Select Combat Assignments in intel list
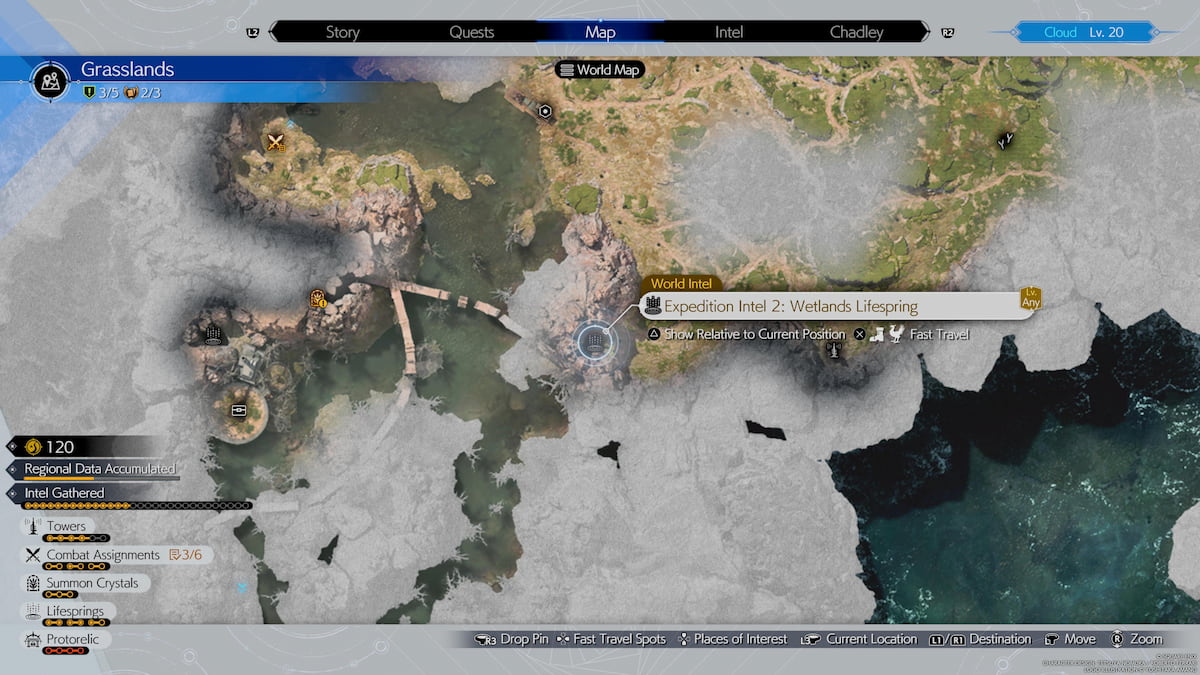This screenshot has height=675, width=1200. click(102, 555)
